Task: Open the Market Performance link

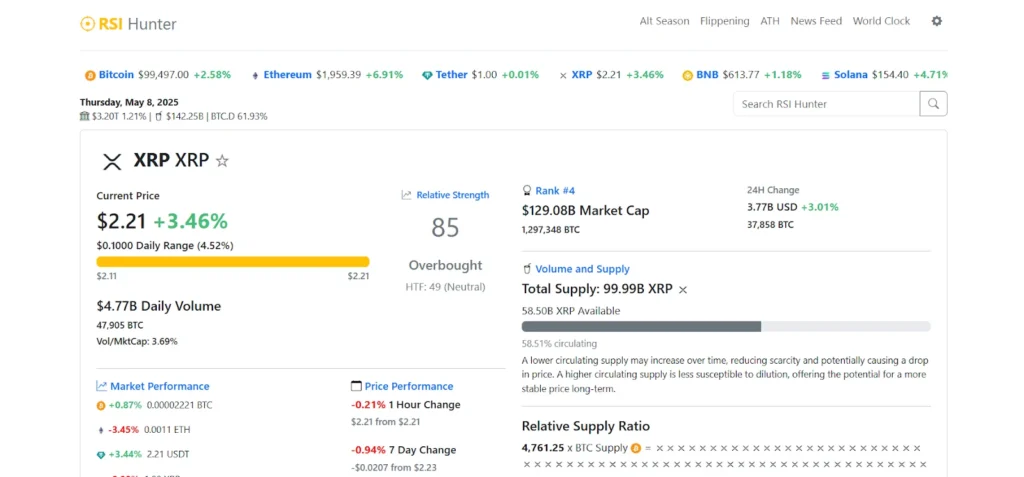Action: point(160,386)
